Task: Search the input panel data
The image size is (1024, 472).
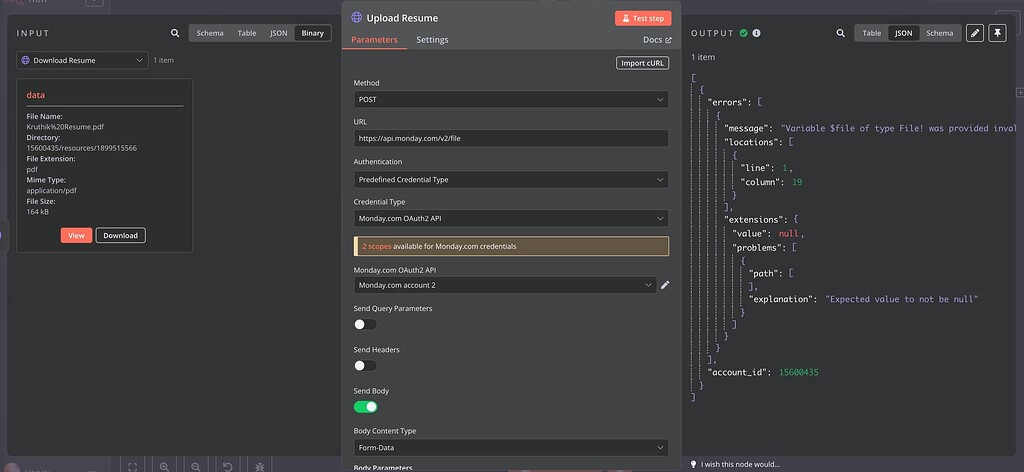Action: coord(175,33)
